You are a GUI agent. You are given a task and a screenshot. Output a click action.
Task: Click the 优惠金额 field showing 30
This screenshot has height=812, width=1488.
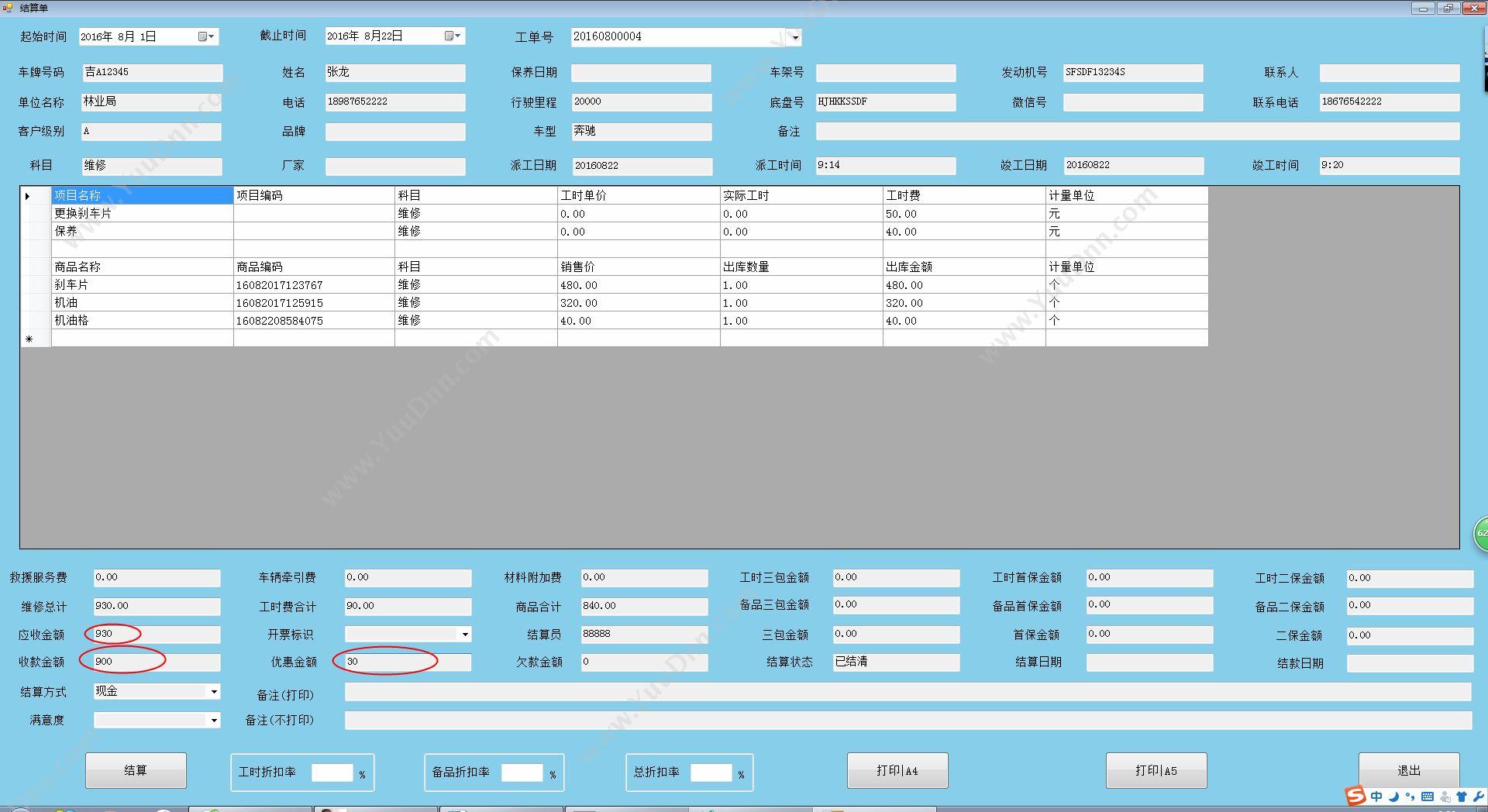(408, 662)
